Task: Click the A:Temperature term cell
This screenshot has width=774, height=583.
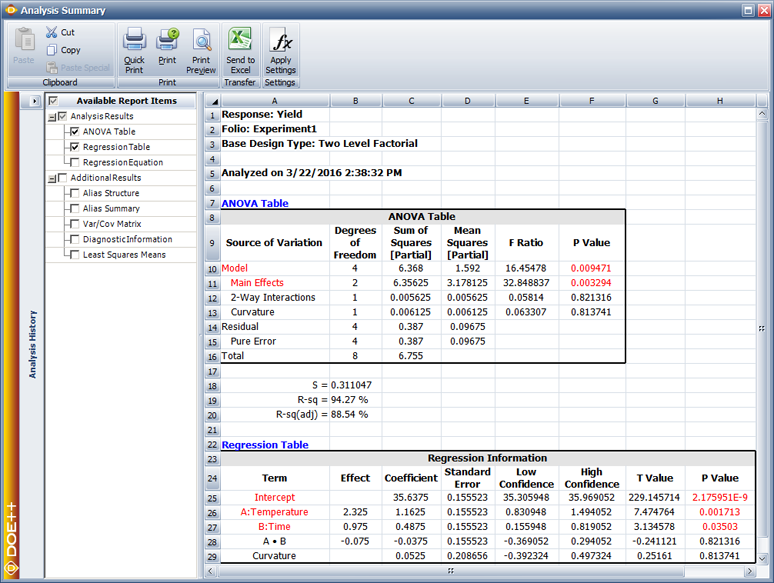Action: point(274,512)
